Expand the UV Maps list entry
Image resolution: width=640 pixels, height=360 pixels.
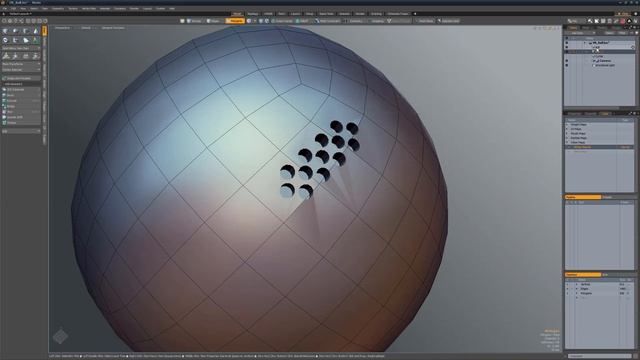[x=567, y=129]
